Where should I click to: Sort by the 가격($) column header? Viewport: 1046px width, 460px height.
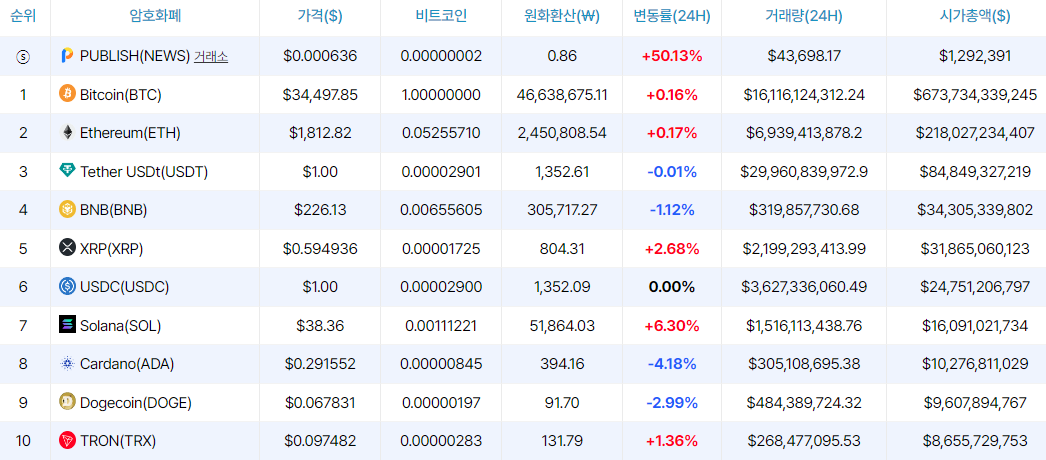pyautogui.click(x=320, y=16)
